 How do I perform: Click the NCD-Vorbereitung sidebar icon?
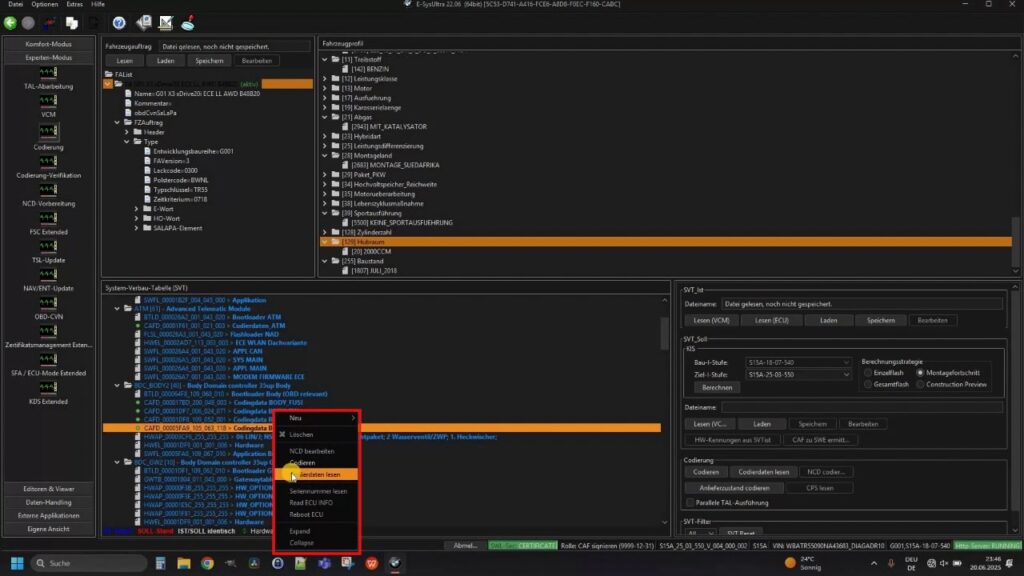pos(48,190)
